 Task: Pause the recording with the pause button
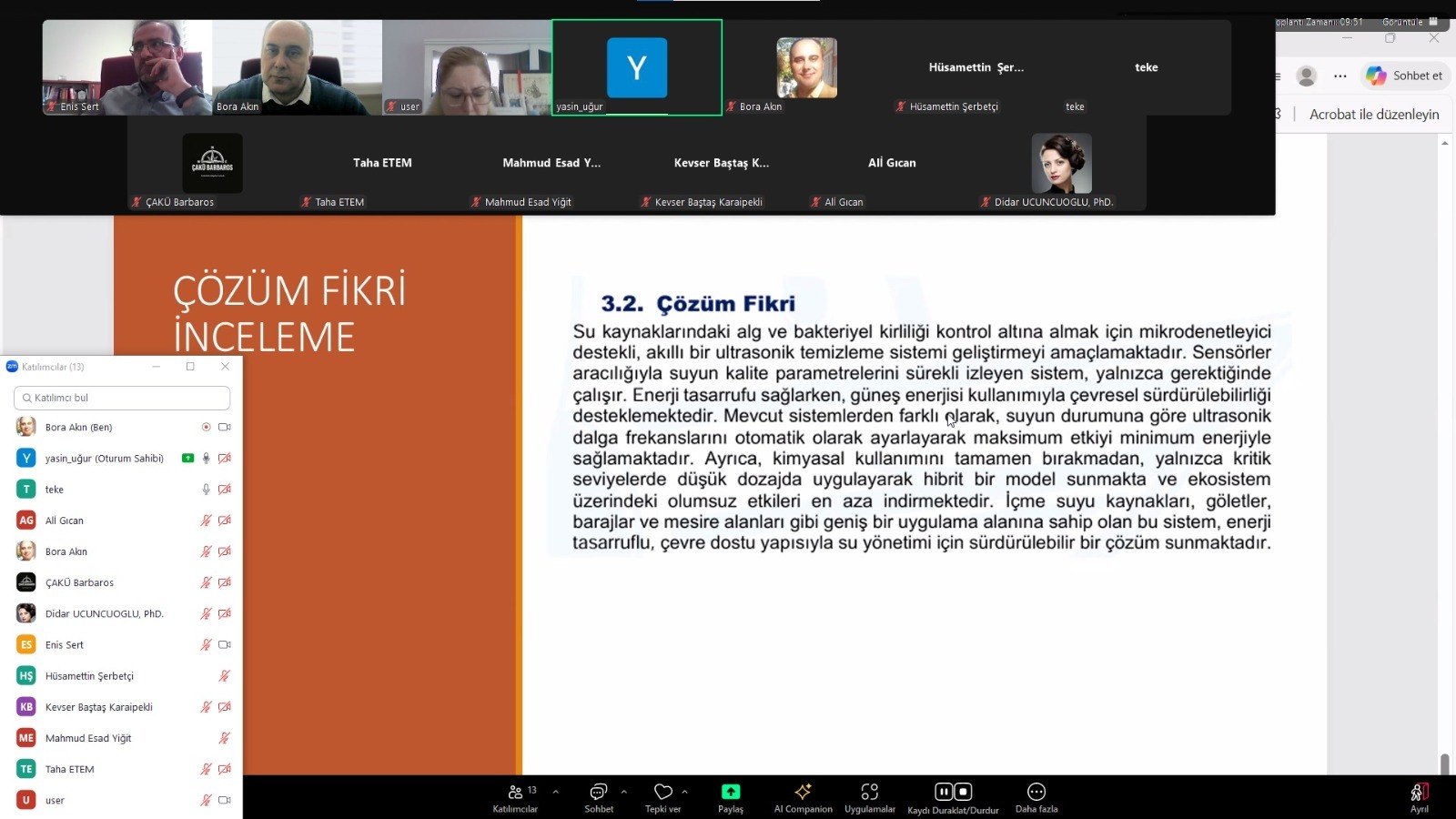click(x=944, y=792)
